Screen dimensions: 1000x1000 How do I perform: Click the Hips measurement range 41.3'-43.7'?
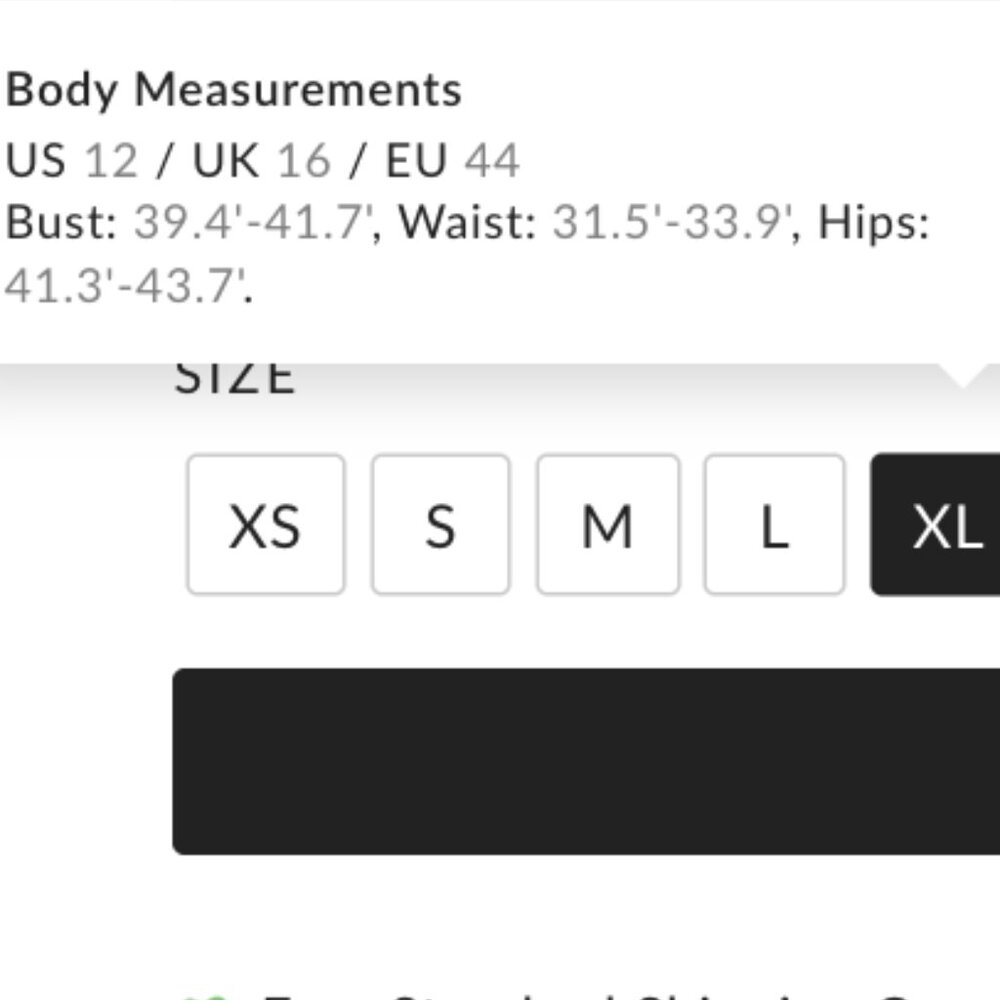[125, 286]
